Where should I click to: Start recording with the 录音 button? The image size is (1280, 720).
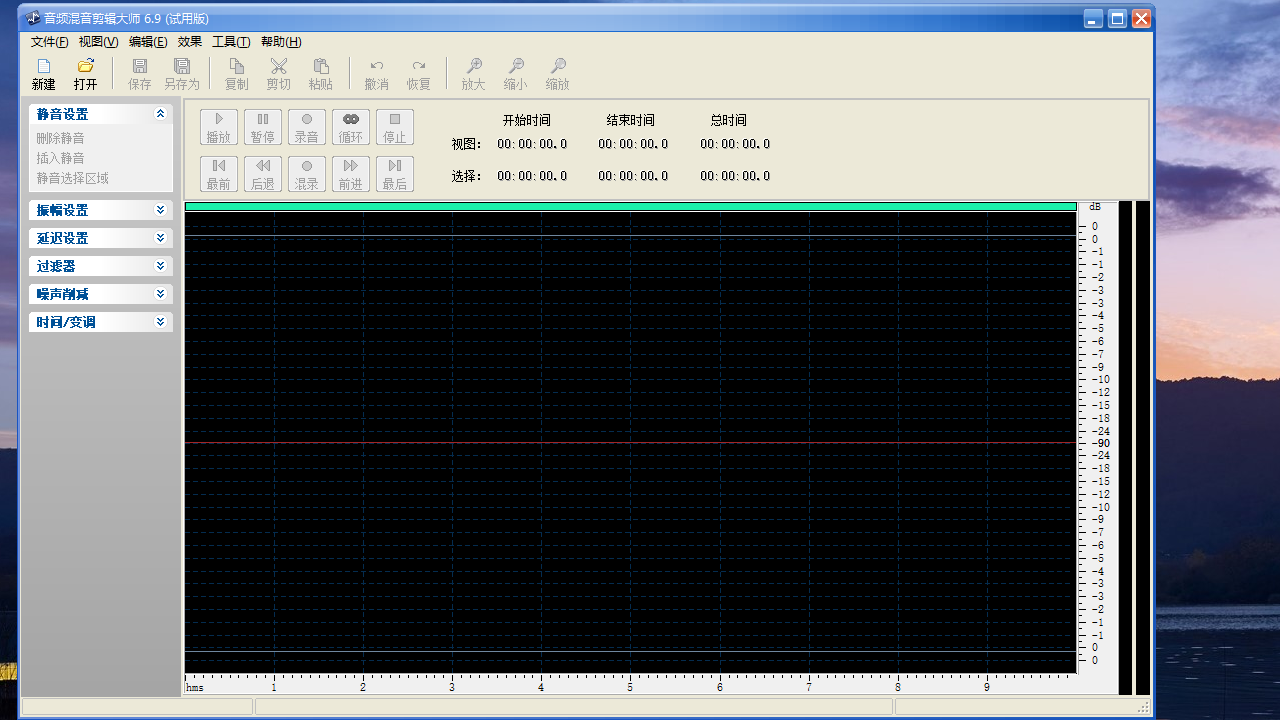[x=307, y=127]
